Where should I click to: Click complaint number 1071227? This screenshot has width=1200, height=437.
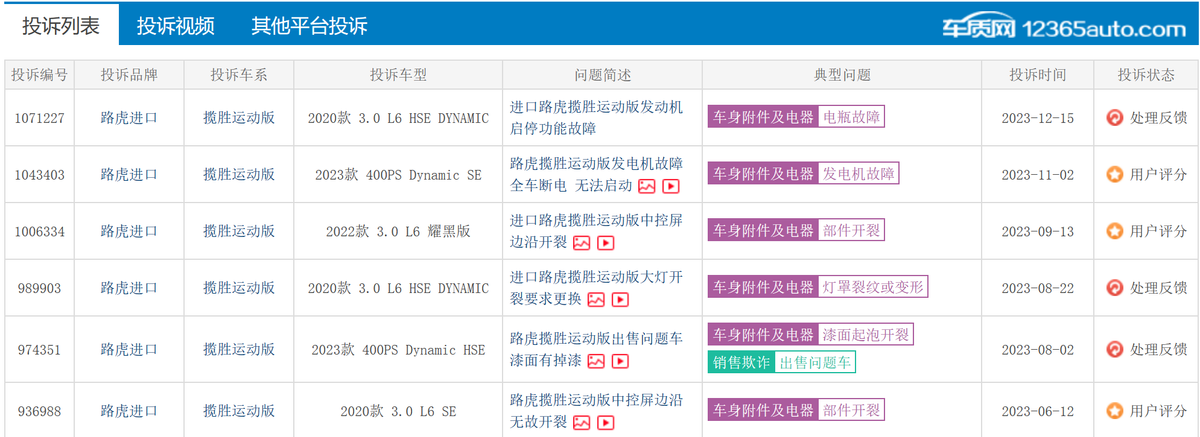(x=40, y=118)
